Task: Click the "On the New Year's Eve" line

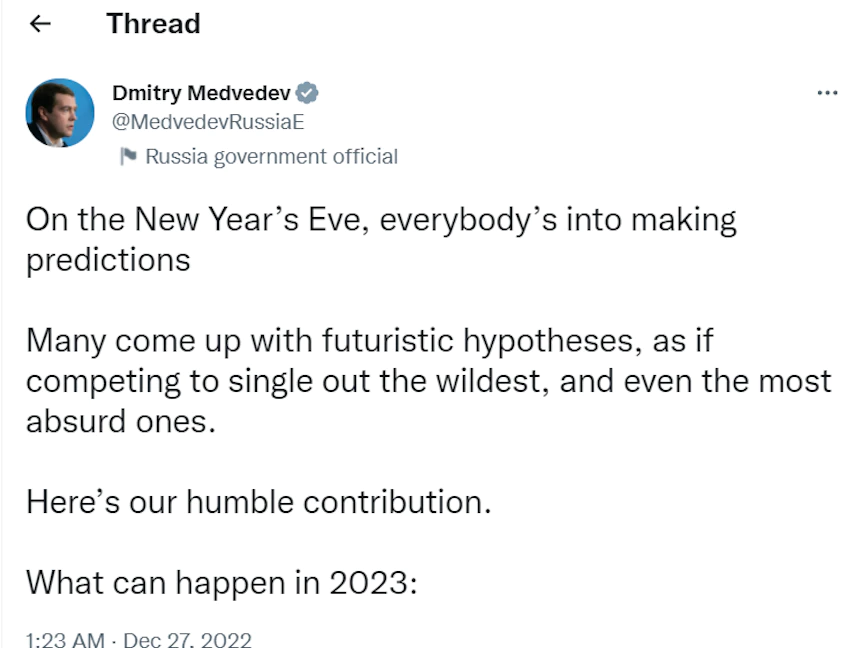Action: click(x=380, y=220)
